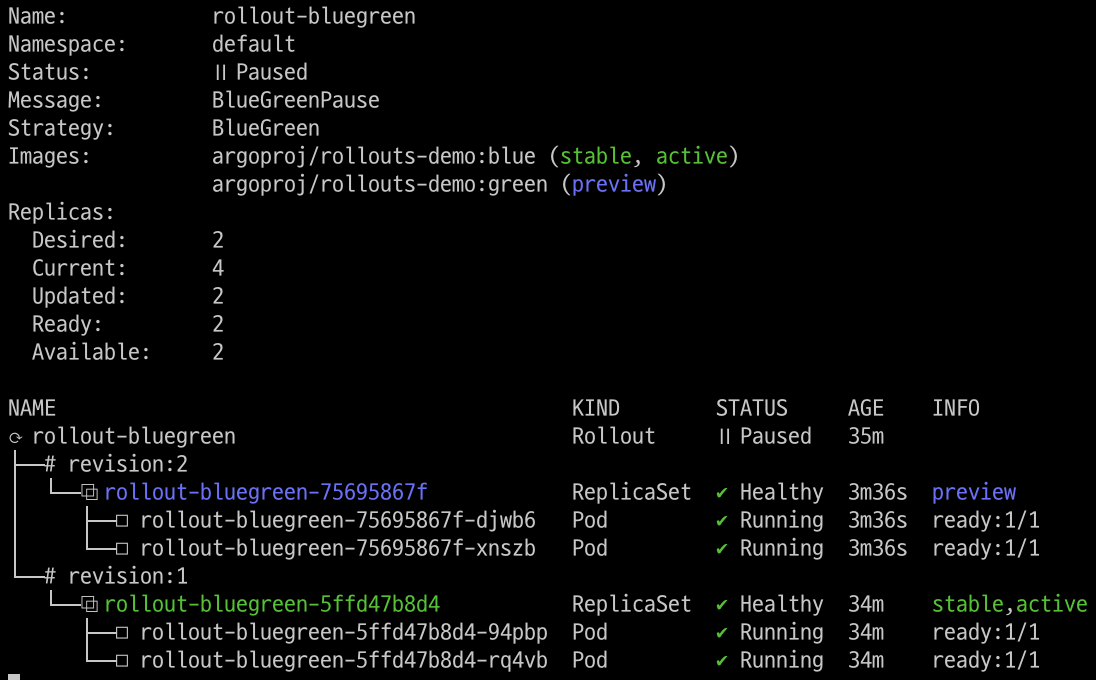Click the pod square icon for 75695867f-djwb6
The image size is (1096, 680).
pyautogui.click(x=122, y=521)
